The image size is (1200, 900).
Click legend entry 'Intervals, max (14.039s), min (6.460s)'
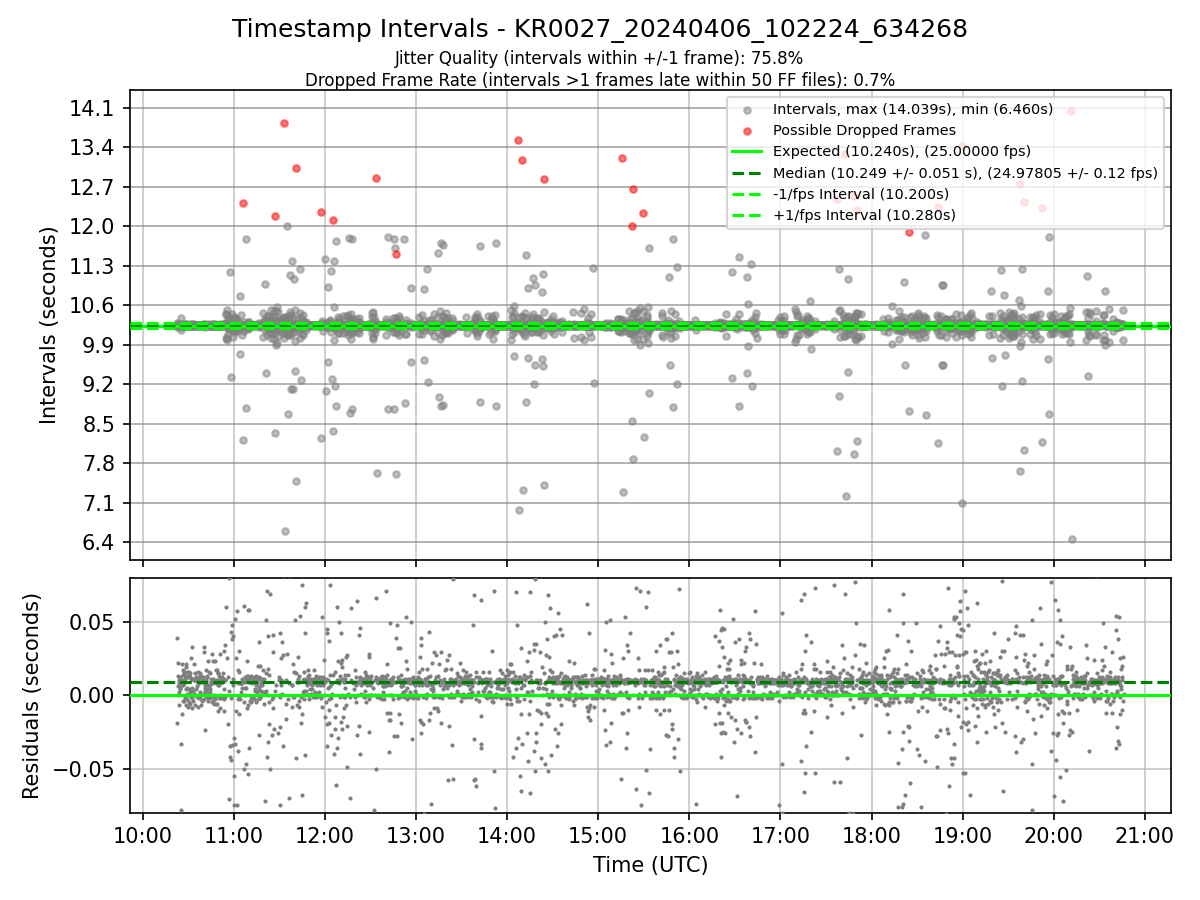pyautogui.click(x=912, y=109)
